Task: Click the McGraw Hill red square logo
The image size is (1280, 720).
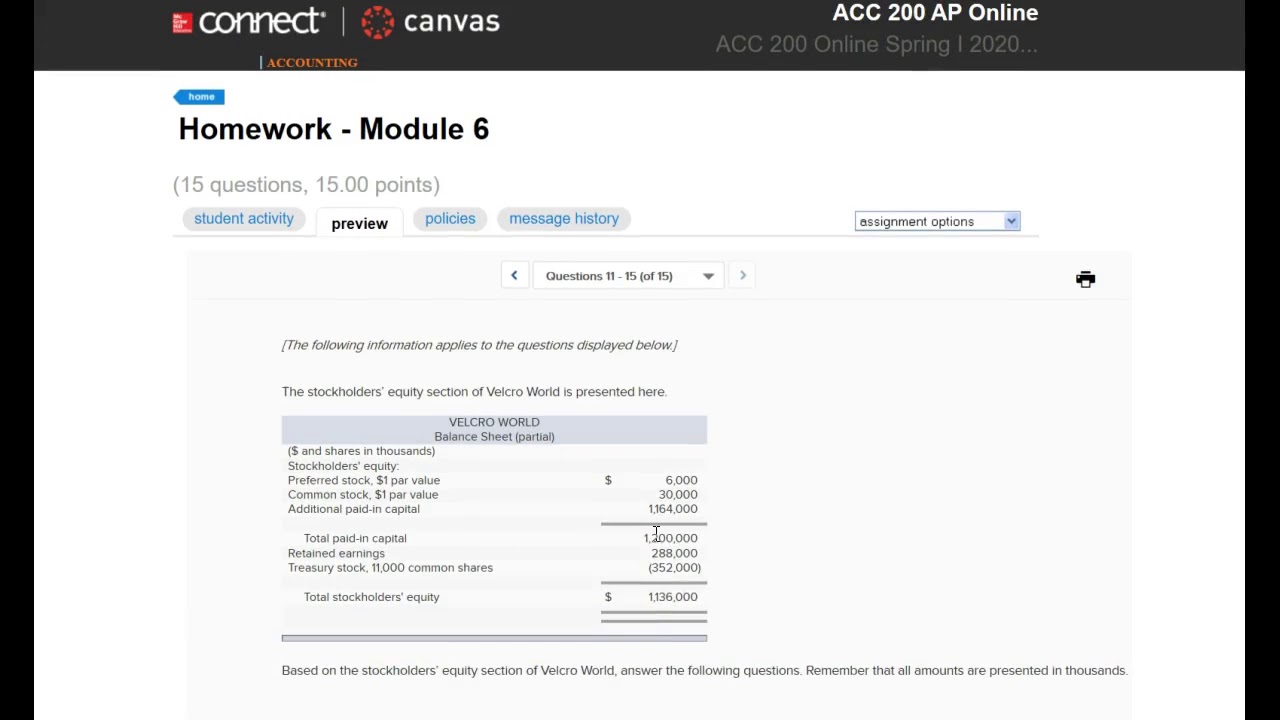Action: (182, 23)
